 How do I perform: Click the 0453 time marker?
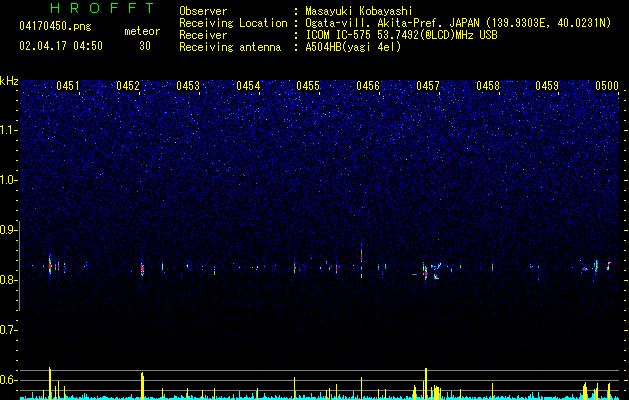[188, 85]
